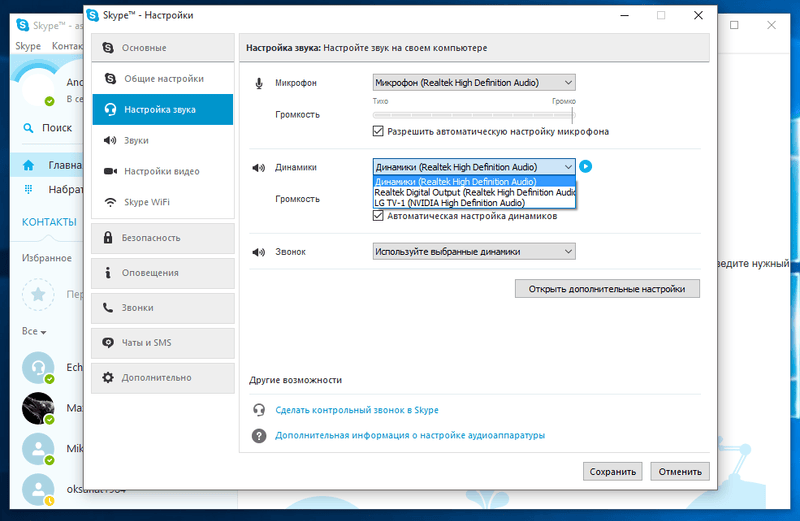800x521 pixels.
Task: Click the chat bubble icon beside Чаты и SMS
Action: click(x=108, y=342)
